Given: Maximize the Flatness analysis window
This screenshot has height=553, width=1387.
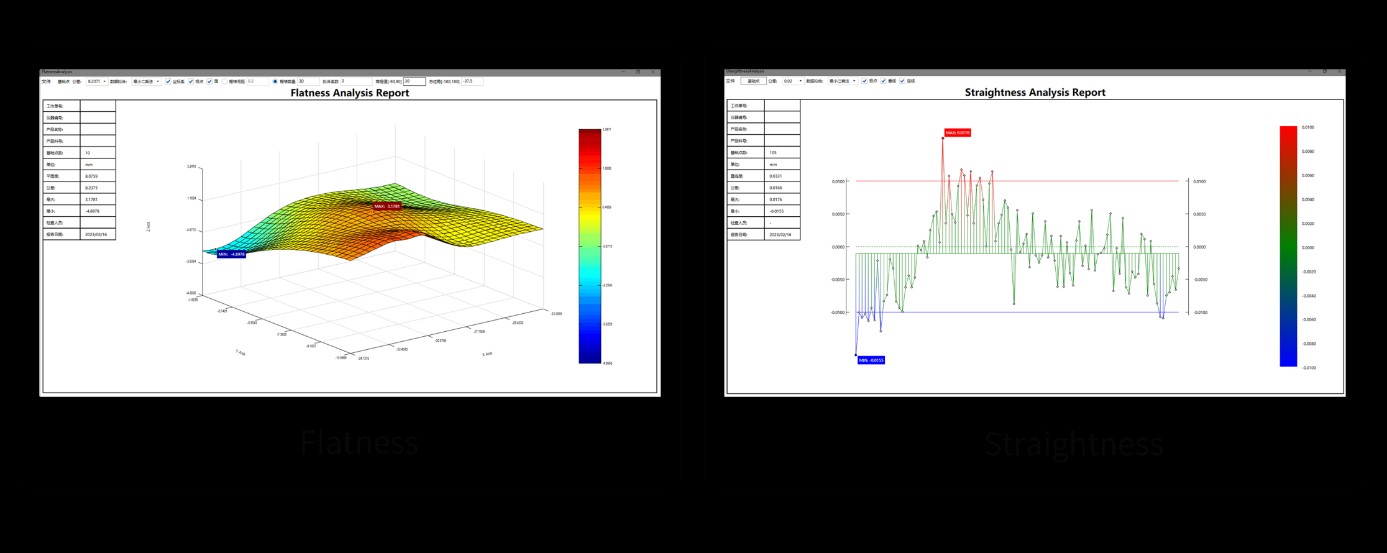Looking at the screenshot, I should [x=639, y=71].
